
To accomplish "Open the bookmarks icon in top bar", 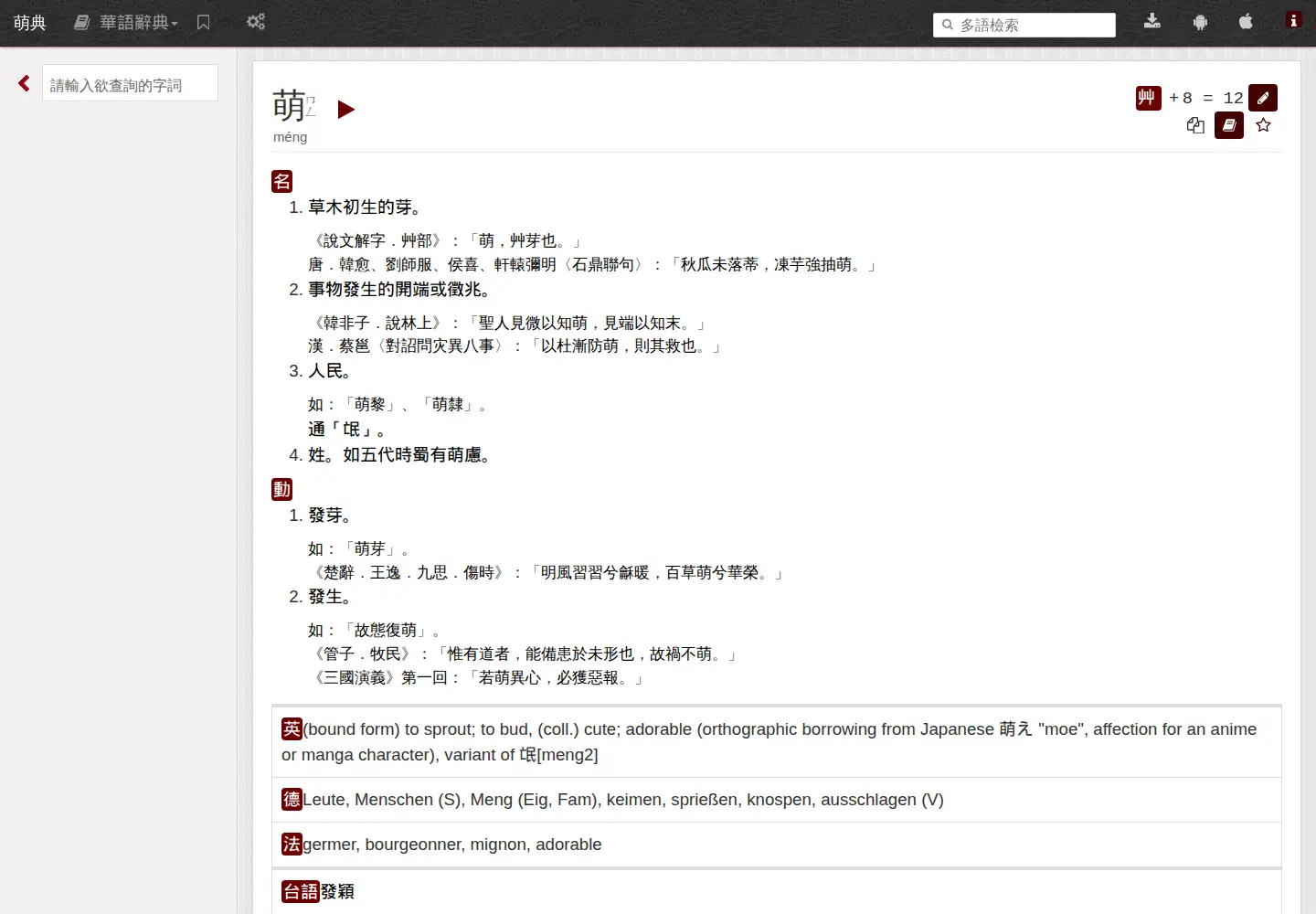I will [x=204, y=23].
